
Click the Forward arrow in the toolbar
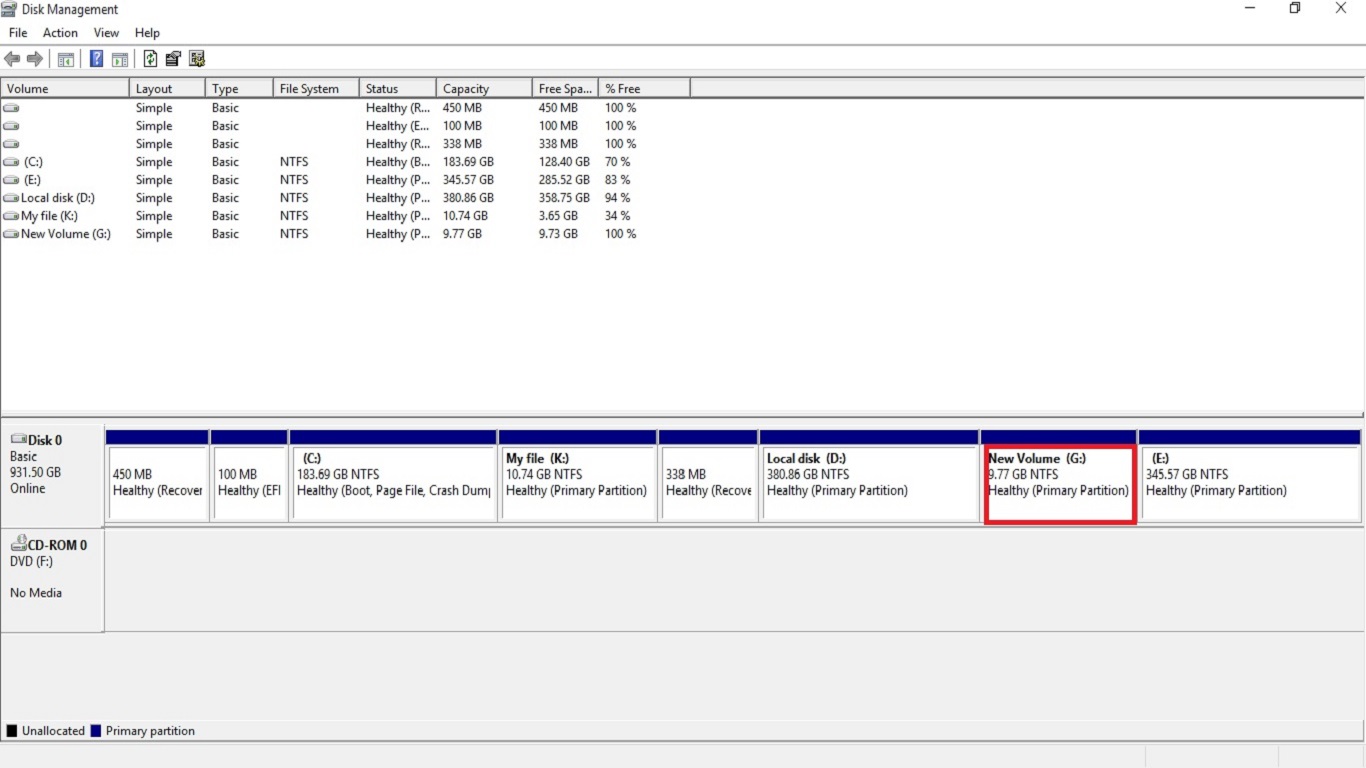35,59
